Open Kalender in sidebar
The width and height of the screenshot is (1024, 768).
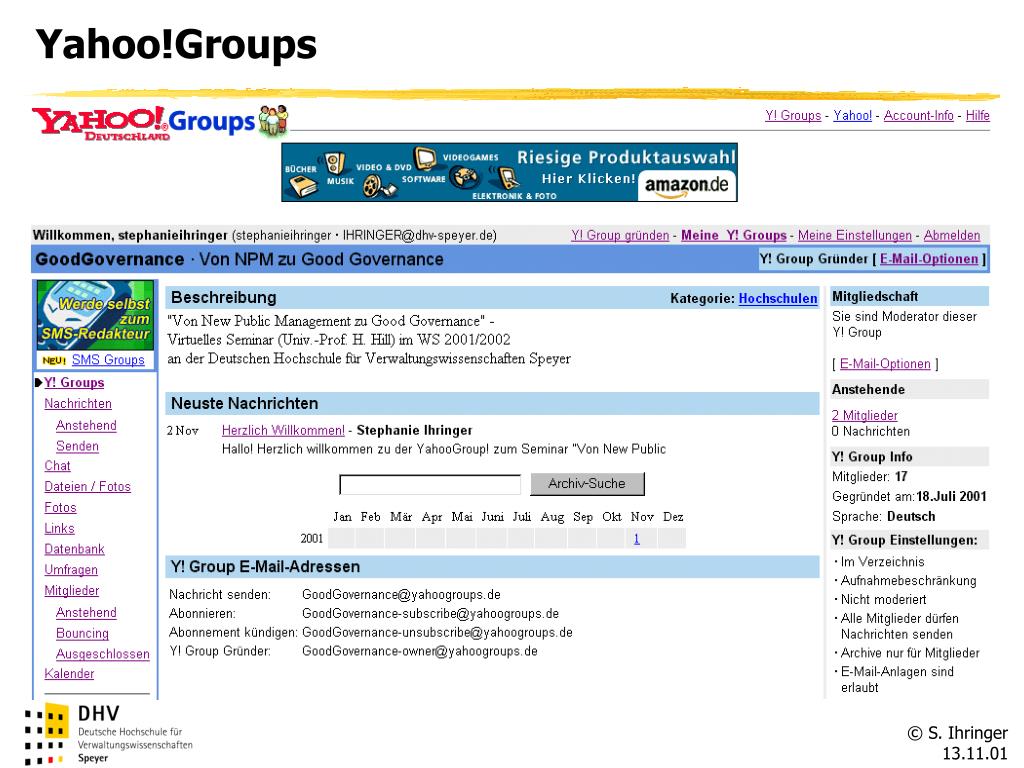[x=69, y=674]
